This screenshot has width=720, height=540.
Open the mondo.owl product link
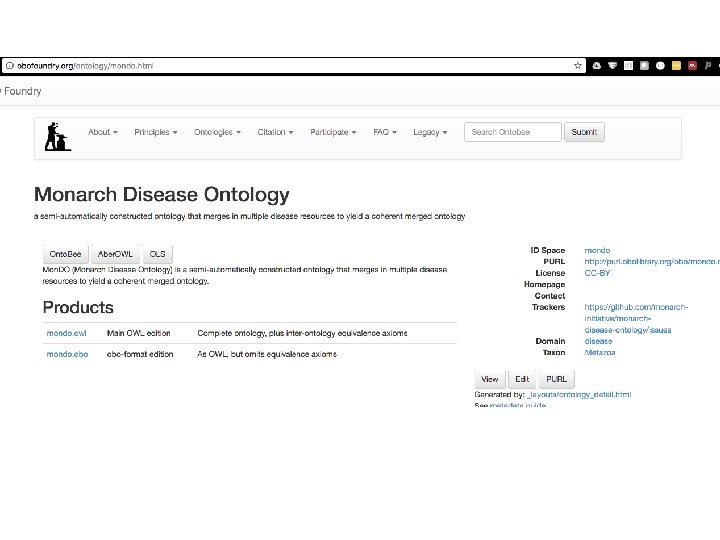point(67,333)
